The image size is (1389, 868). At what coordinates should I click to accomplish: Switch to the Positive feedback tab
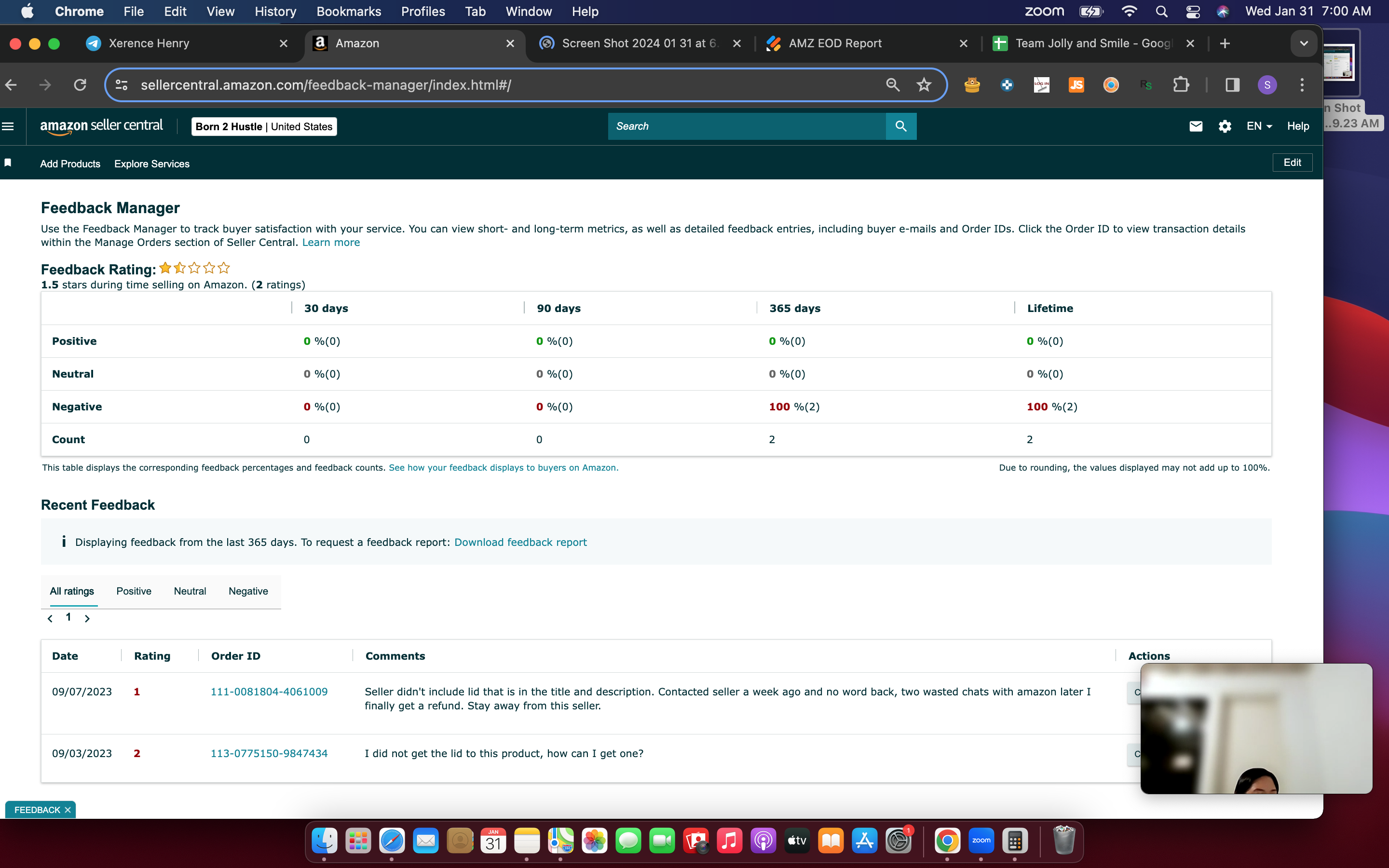coord(134,591)
